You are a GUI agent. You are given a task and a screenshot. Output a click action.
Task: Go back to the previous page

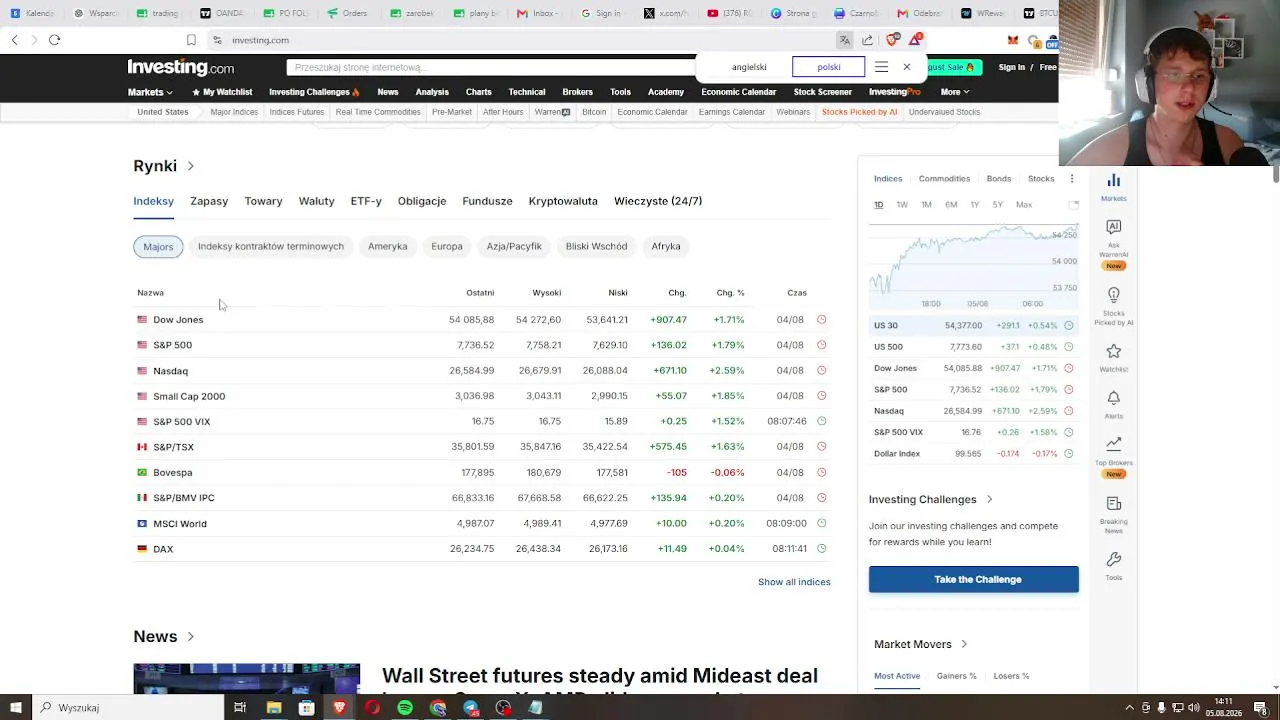(15, 40)
